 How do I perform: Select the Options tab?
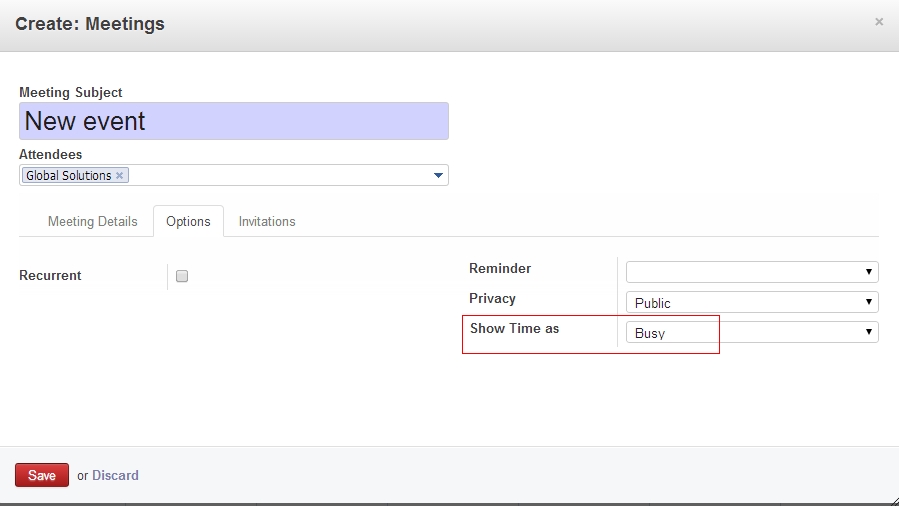(188, 221)
